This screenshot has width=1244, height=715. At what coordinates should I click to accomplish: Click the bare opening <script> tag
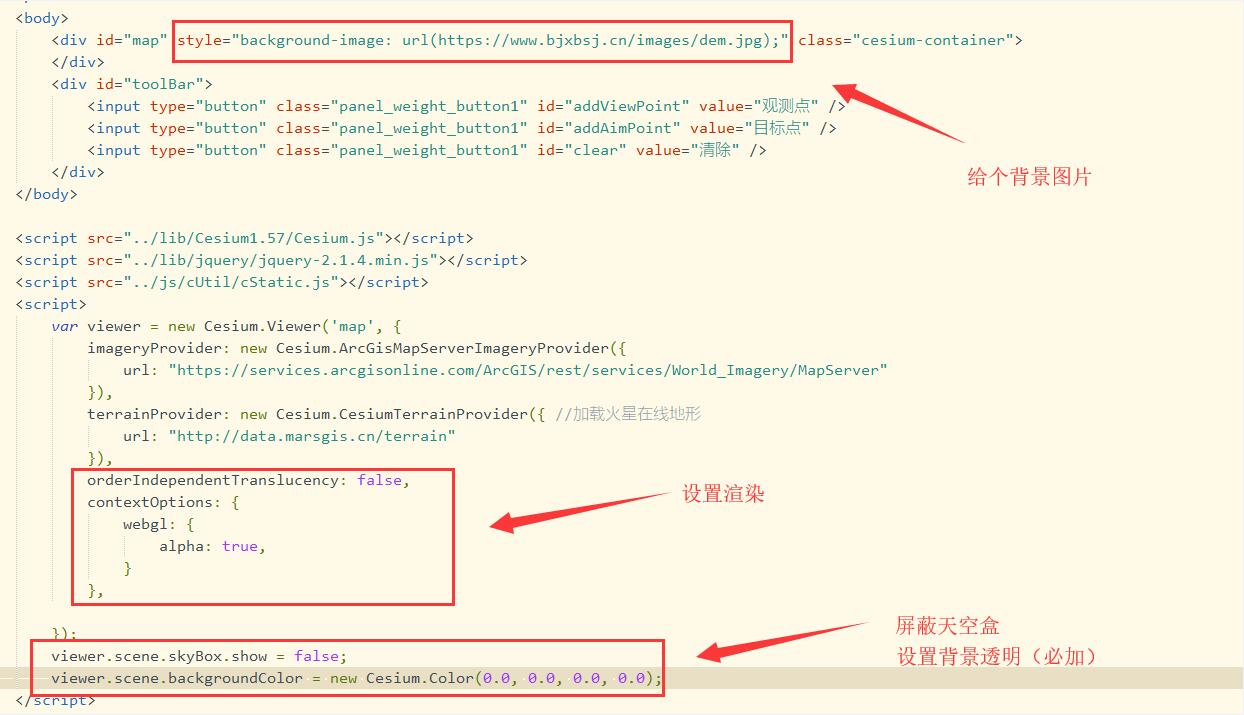[51, 304]
